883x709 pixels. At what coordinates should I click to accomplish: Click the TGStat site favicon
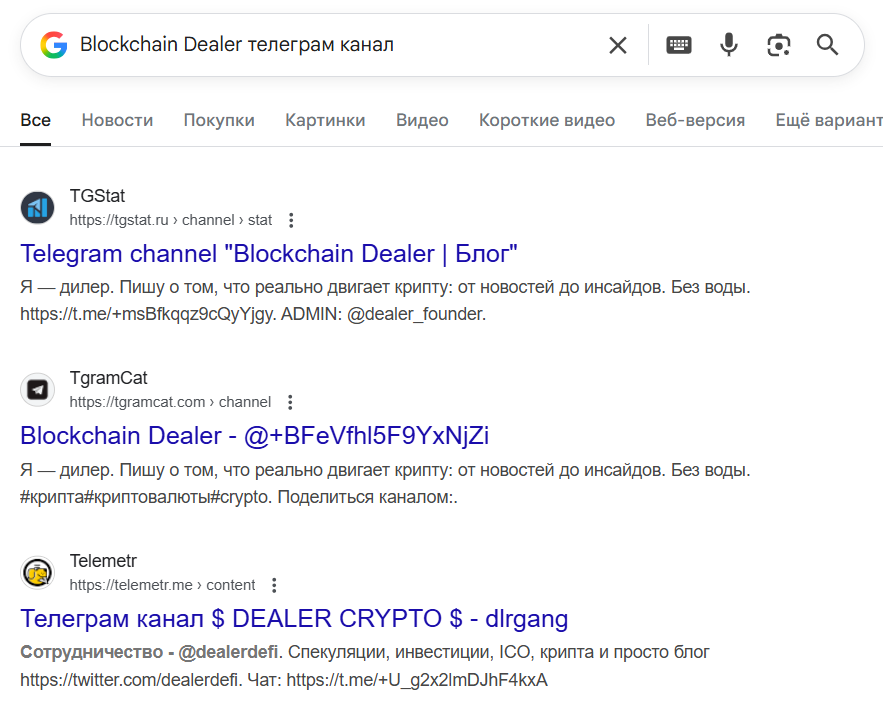37,207
